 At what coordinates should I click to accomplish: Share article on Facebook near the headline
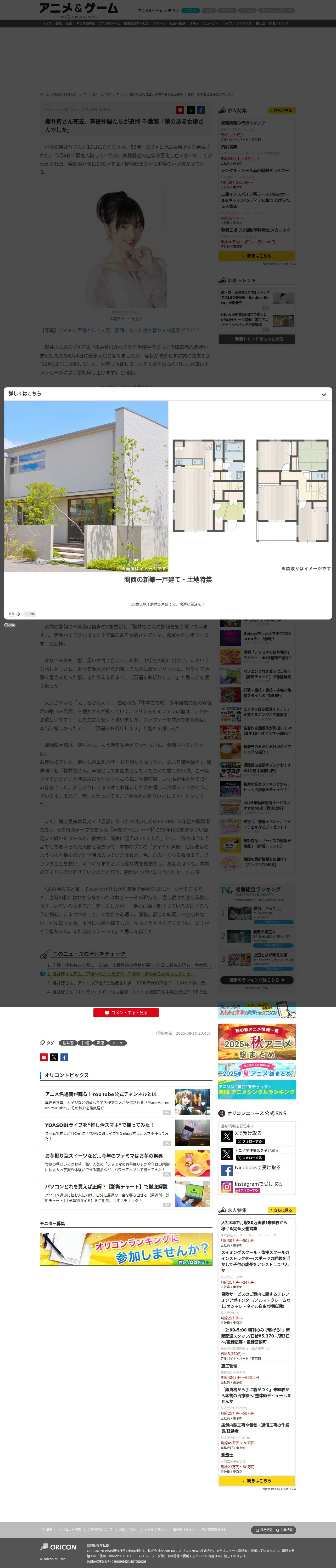pos(201,110)
